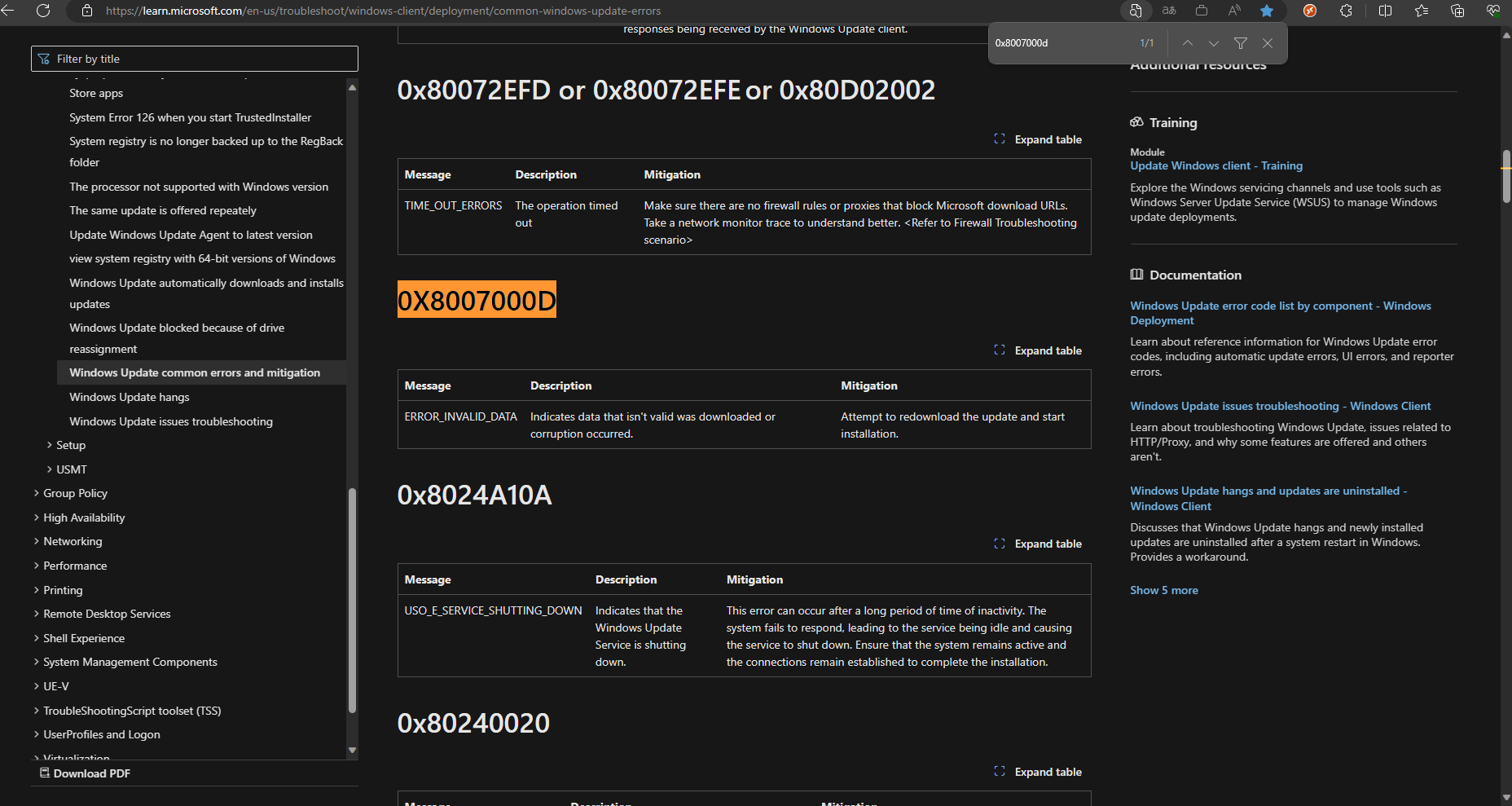
Task: Click sidebar scroll down arrow
Action: 352,750
